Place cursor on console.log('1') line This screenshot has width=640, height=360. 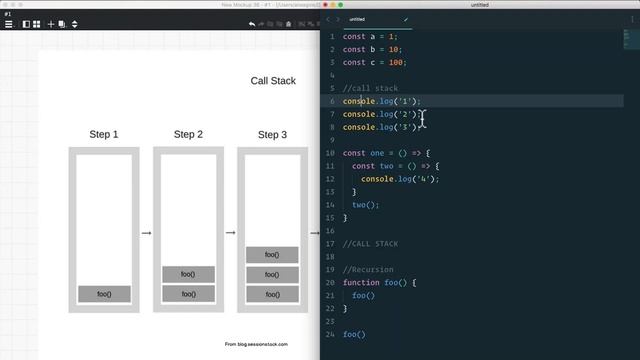381,101
